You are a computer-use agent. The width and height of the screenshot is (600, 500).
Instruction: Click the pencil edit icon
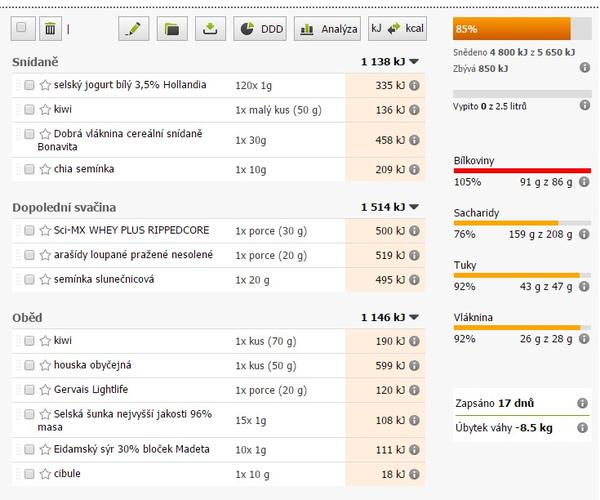coord(133,29)
